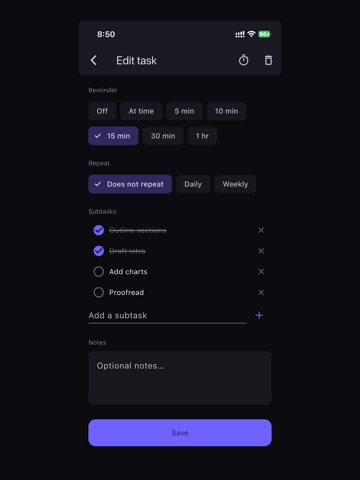Set repeat to Daily
This screenshot has width=360, height=480.
[193, 184]
